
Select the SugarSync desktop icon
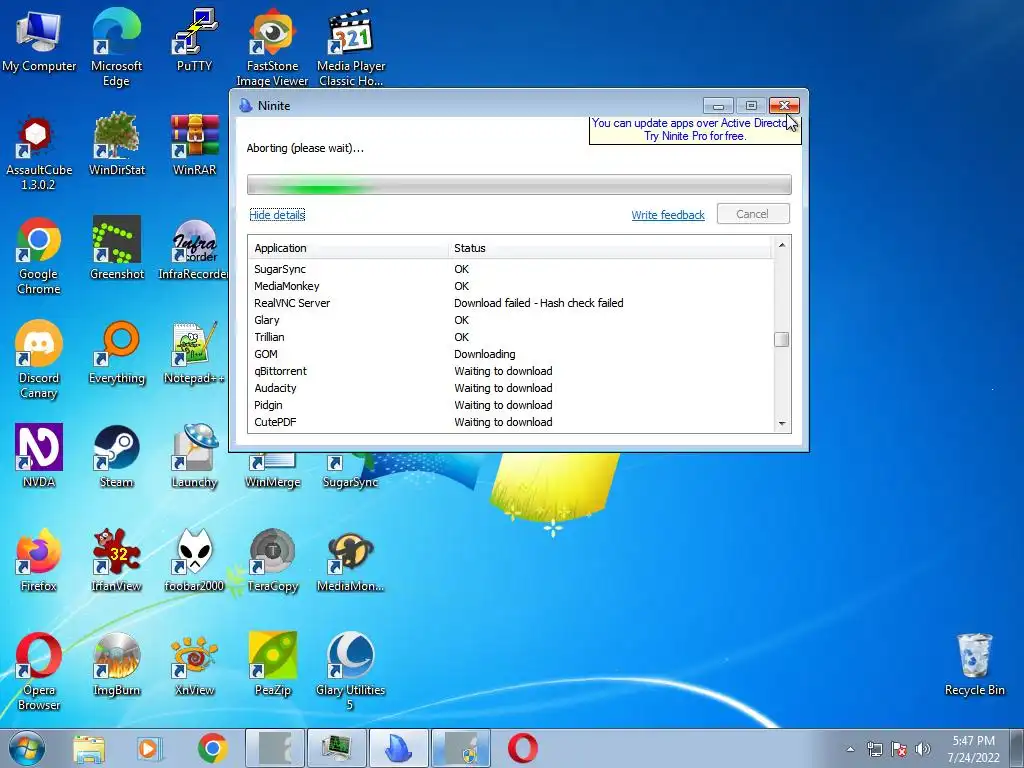[351, 473]
